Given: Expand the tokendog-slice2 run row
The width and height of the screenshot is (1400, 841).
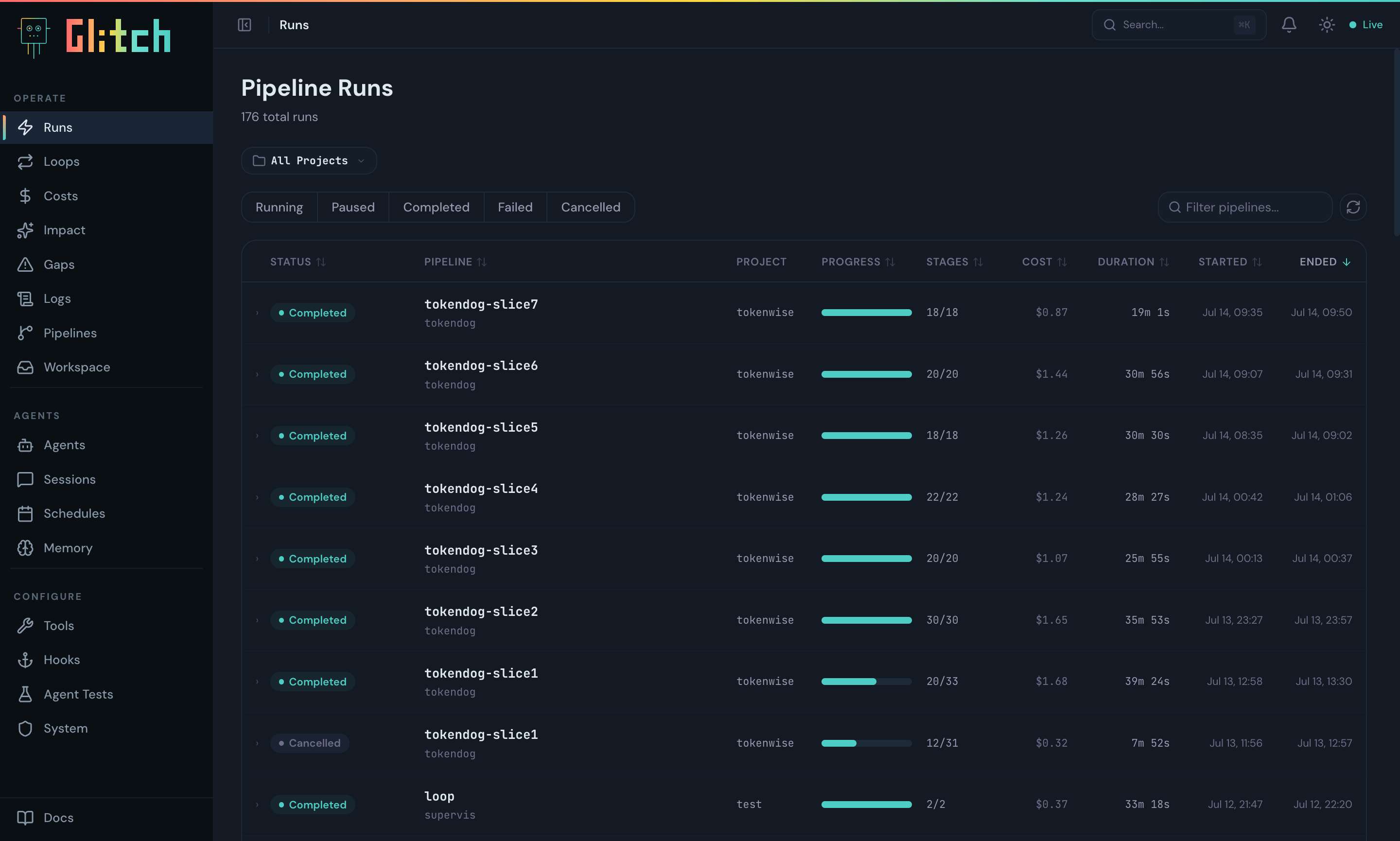Looking at the screenshot, I should click(x=257, y=621).
